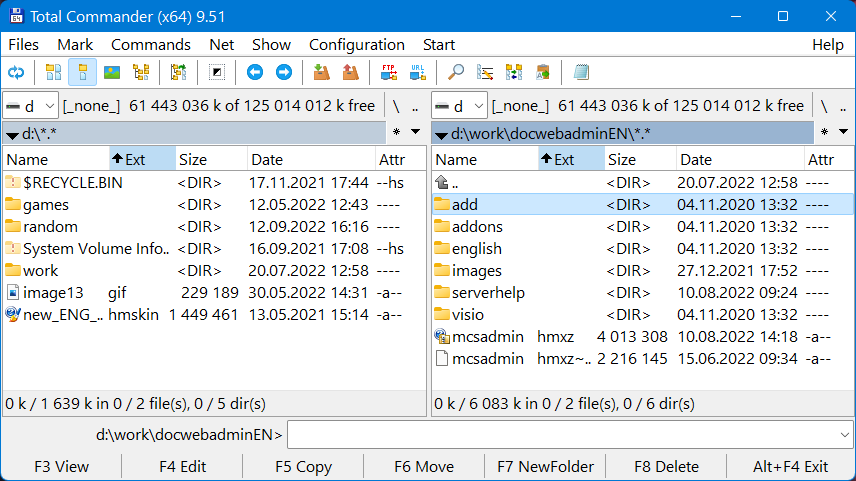856x481 pixels.
Task: Click the Reread source refresh icon
Action: pyautogui.click(x=16, y=72)
